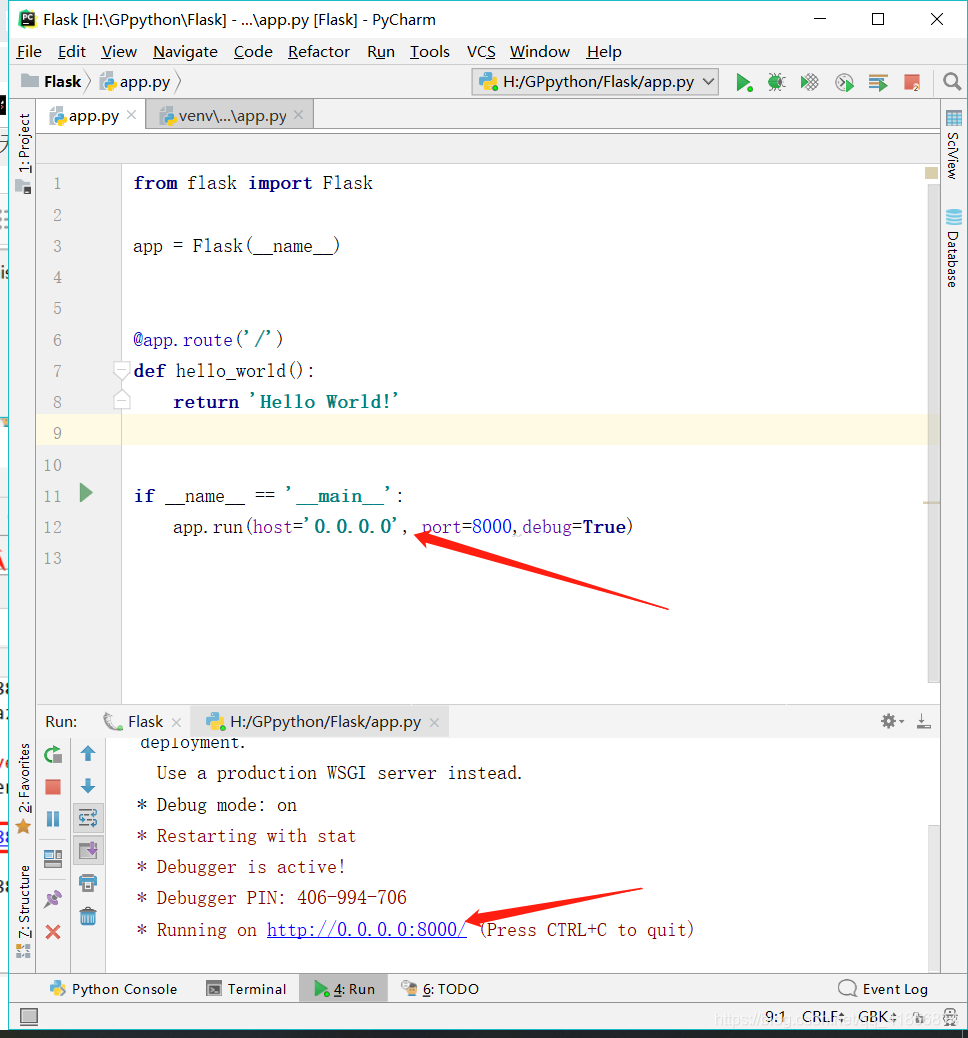Viewport: 968px width, 1038px height.
Task: Run app.py with the green Run button
Action: 744,82
